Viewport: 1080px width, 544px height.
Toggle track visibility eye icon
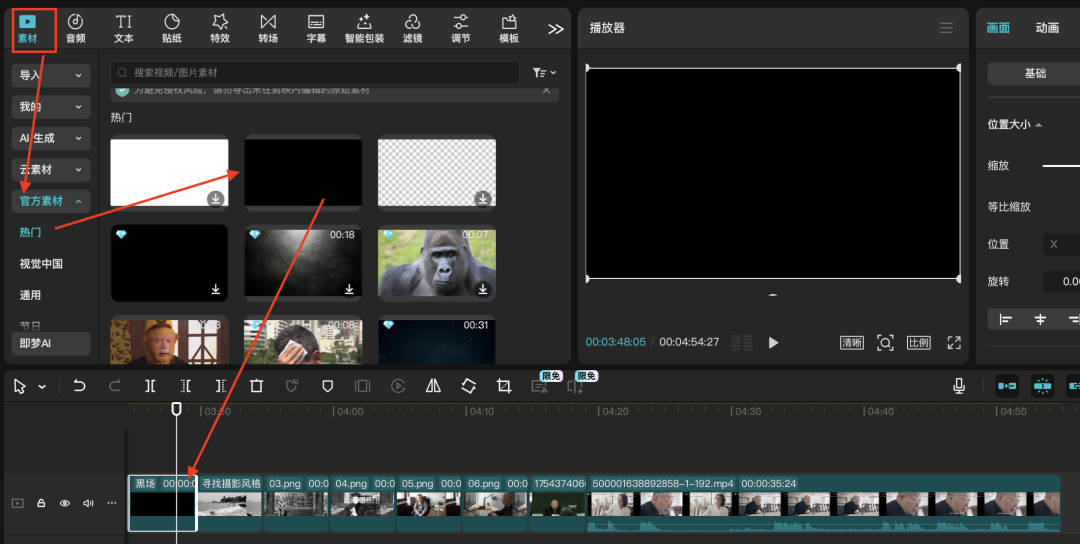tap(65, 503)
